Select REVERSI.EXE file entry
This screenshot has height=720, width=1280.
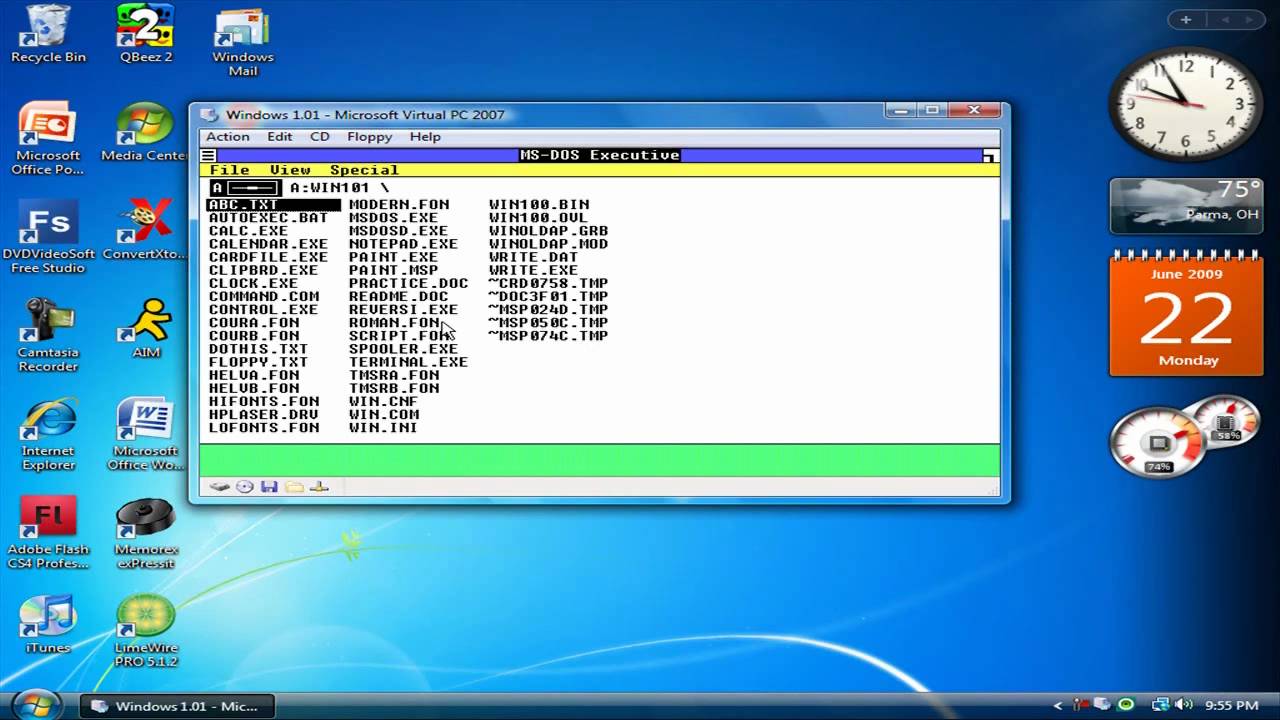pos(403,309)
